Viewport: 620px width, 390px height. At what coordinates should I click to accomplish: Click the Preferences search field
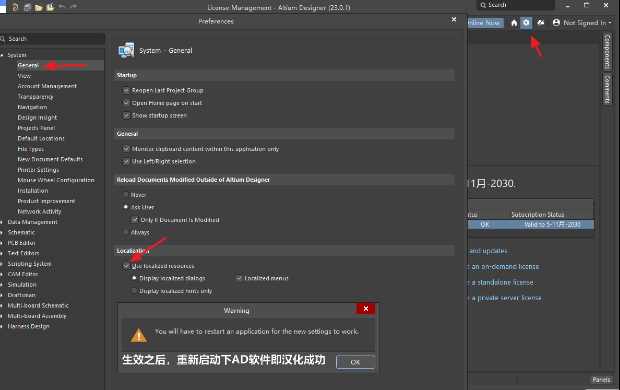tap(52, 39)
